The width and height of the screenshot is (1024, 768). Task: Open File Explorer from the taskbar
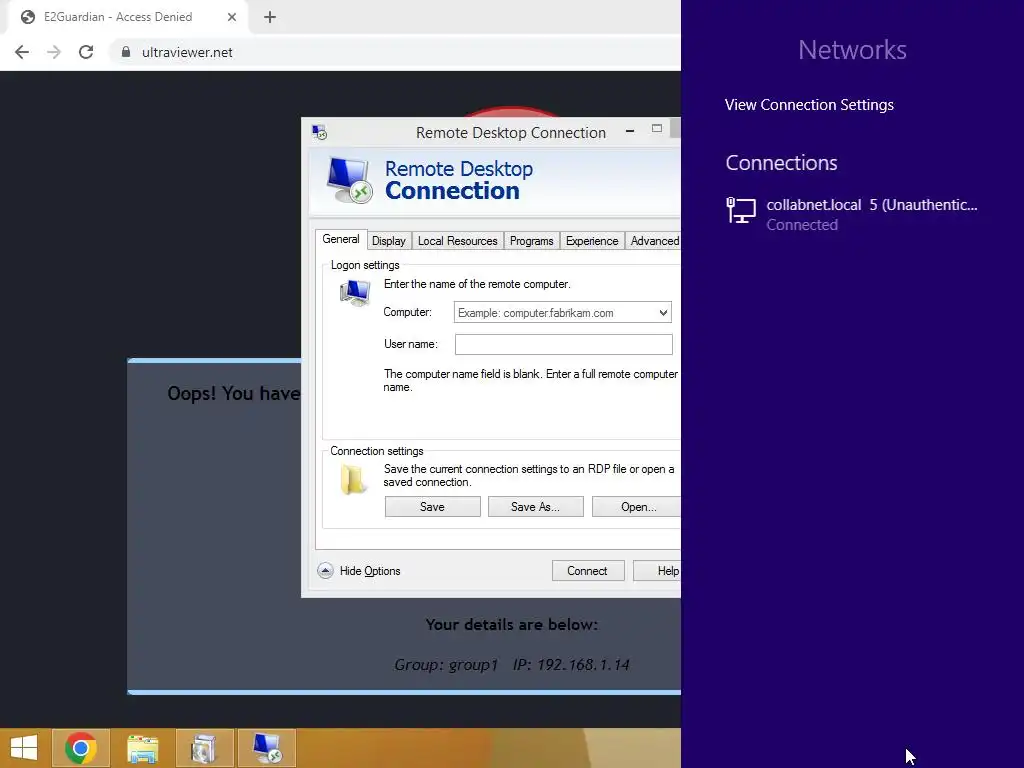pos(142,748)
